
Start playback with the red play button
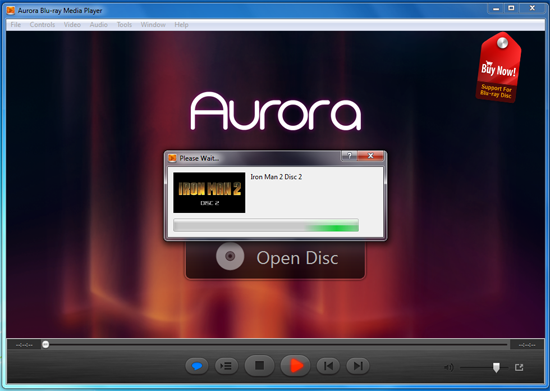(295, 366)
